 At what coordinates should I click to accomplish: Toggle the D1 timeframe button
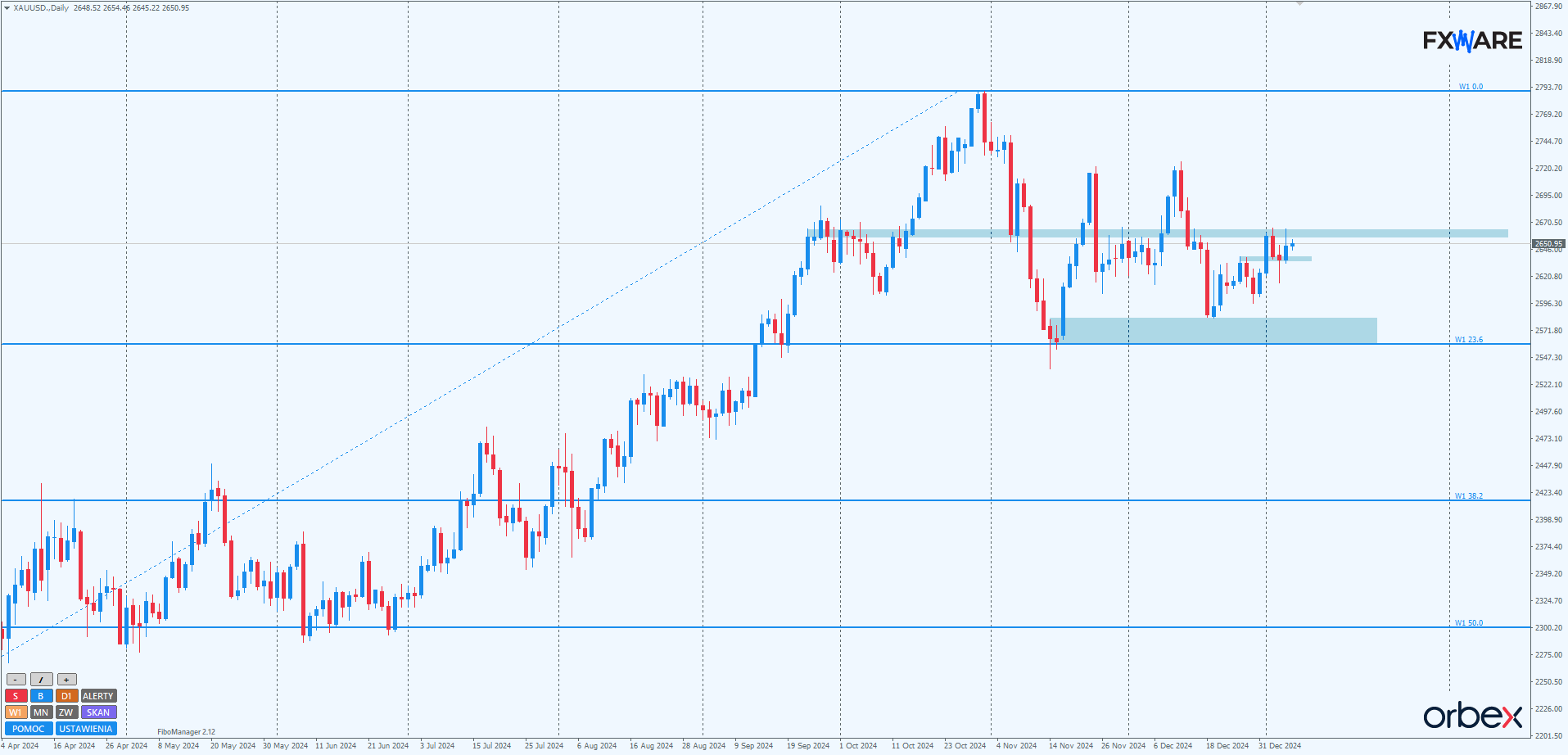[66, 696]
